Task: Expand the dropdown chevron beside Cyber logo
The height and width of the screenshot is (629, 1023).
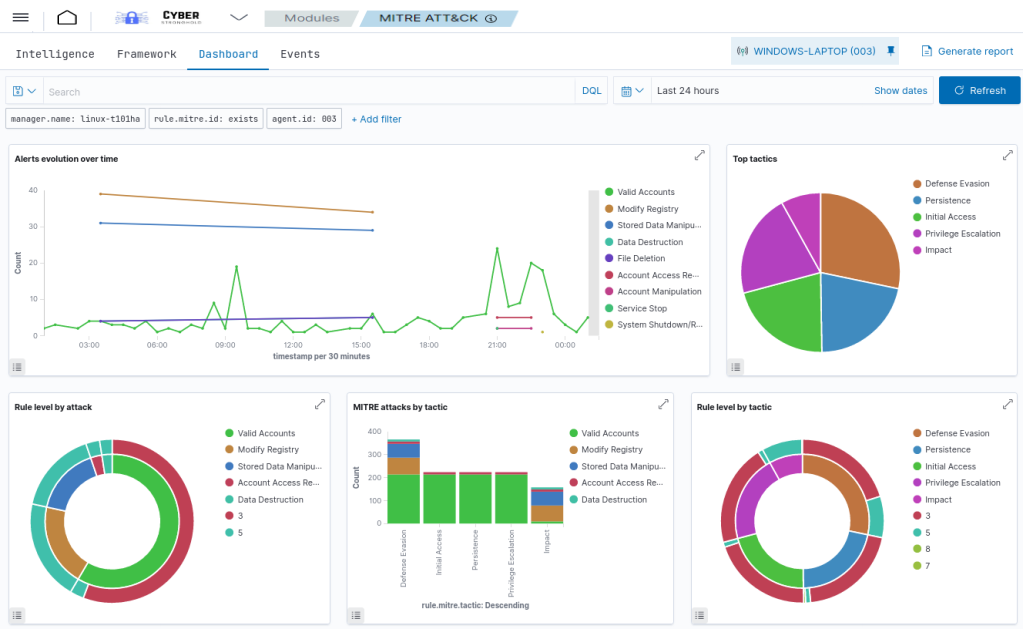Action: pyautogui.click(x=238, y=18)
